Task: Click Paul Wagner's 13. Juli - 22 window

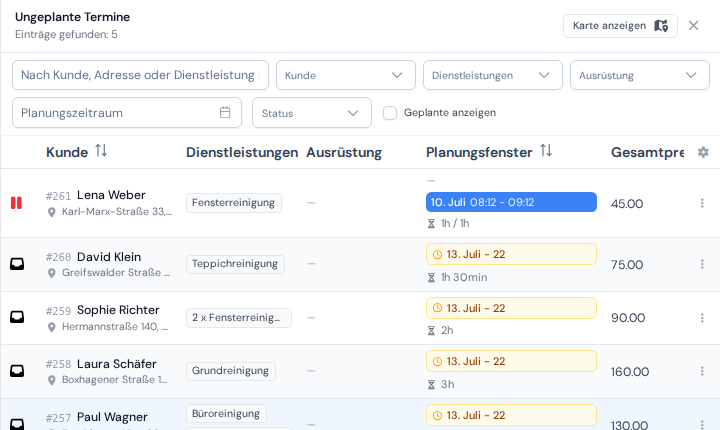Action: point(511,415)
